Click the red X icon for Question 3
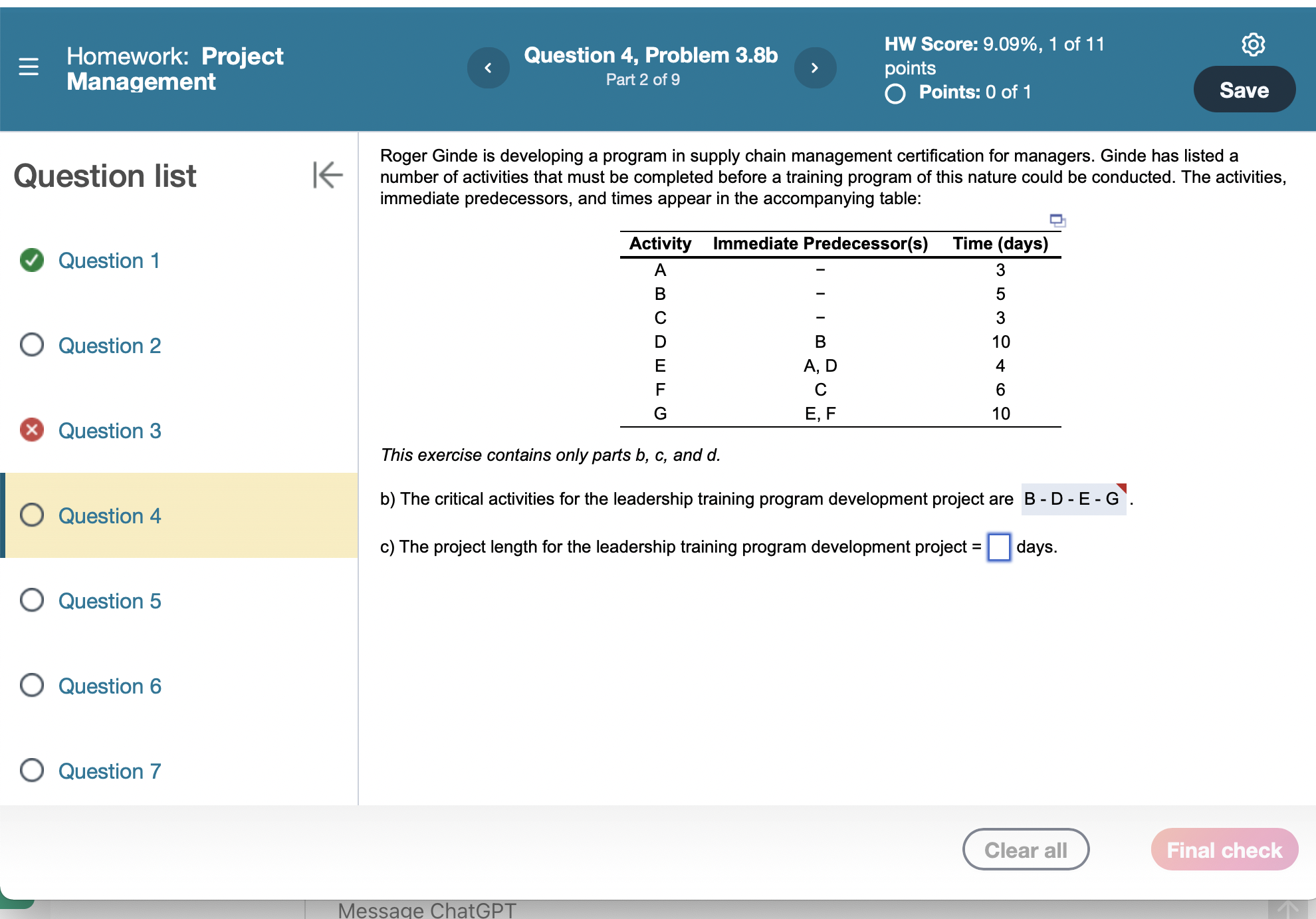Image resolution: width=1316 pixels, height=919 pixels. [32, 430]
